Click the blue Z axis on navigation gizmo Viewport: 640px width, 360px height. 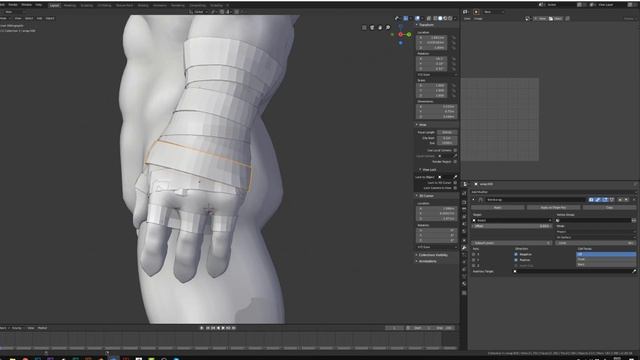(400, 43)
